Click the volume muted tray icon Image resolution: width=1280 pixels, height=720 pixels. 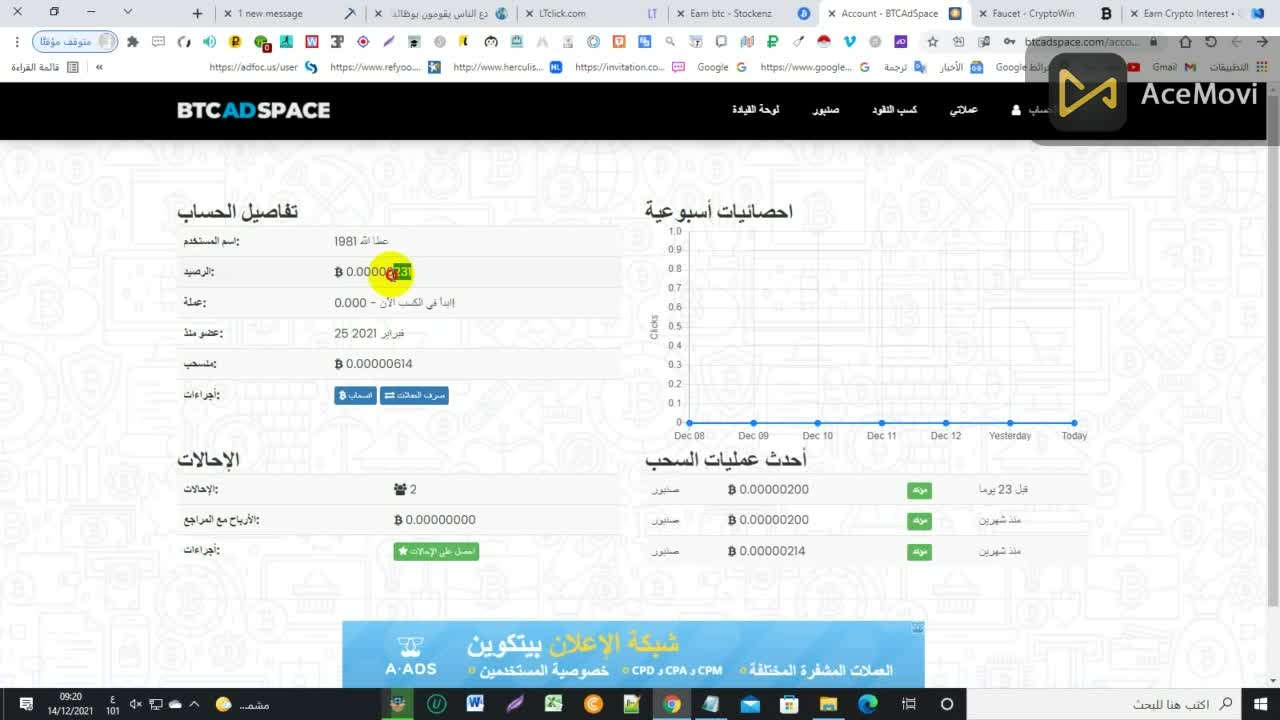(137, 704)
